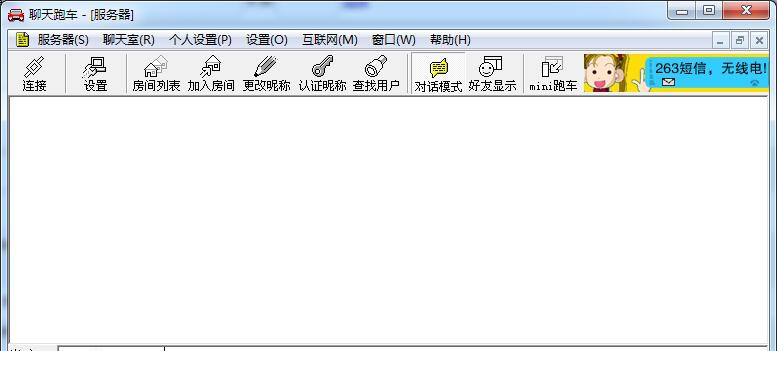The image size is (777, 365).
Task: Open the 查找用户 find user tool
Action: [x=376, y=74]
